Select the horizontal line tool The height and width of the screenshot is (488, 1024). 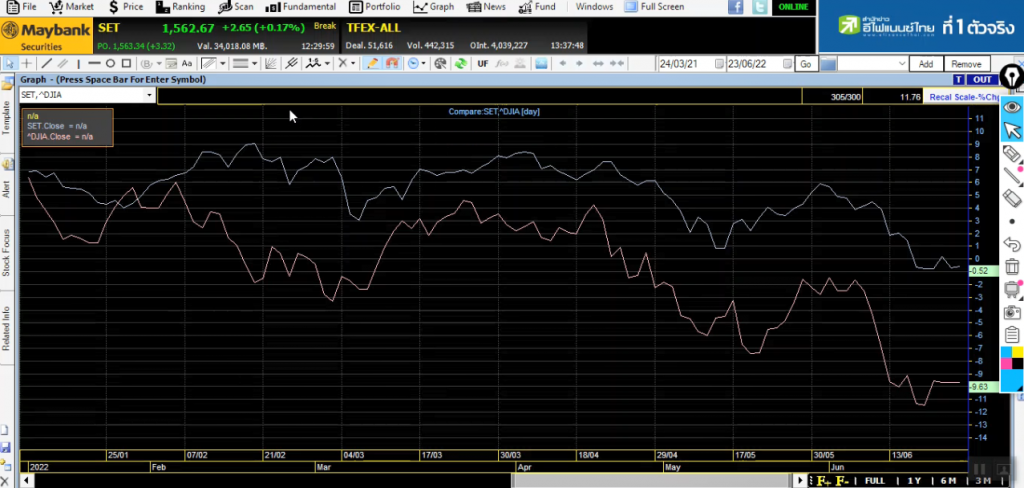[x=94, y=63]
